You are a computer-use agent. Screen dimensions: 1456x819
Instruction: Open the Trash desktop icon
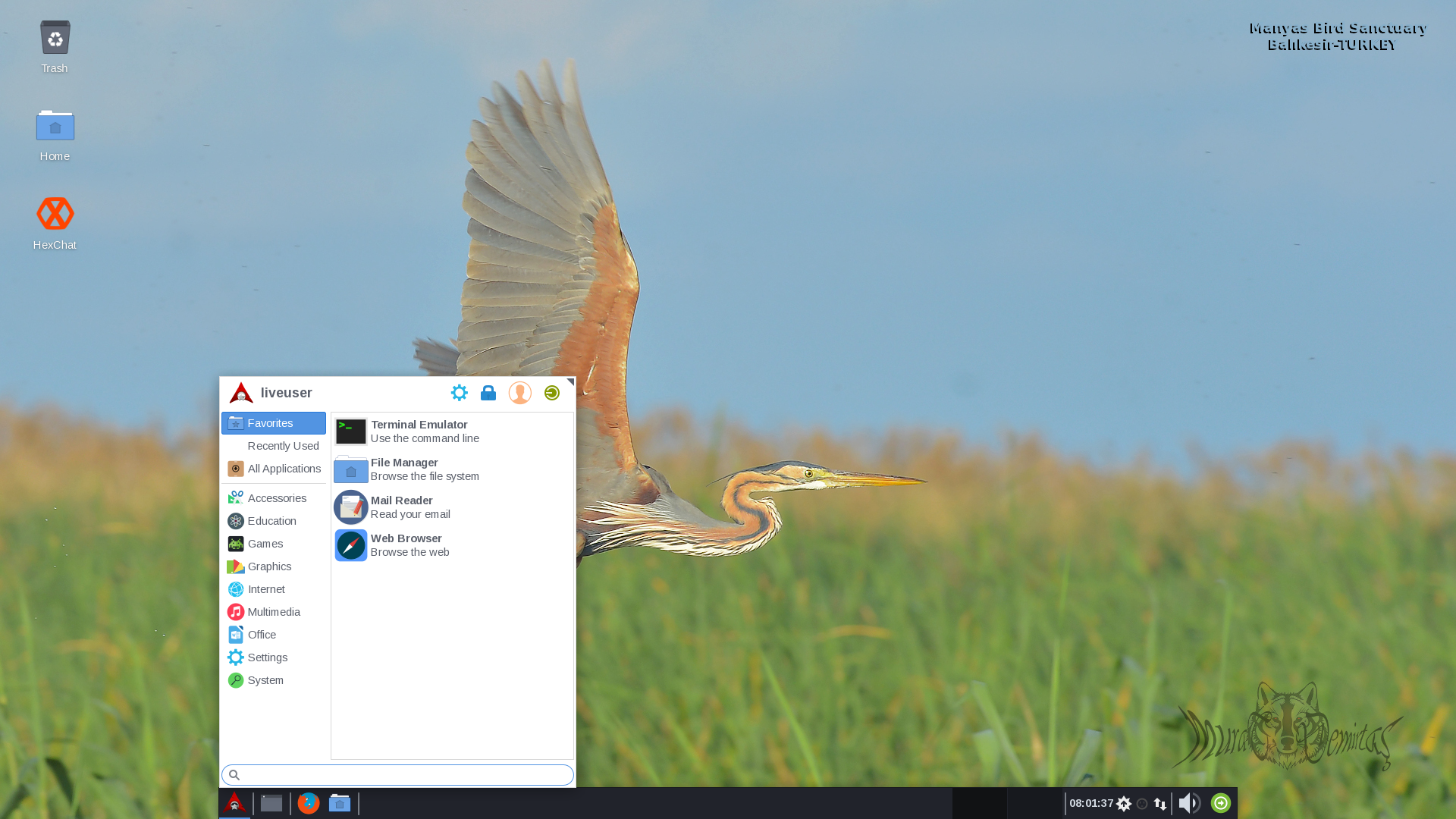55,47
